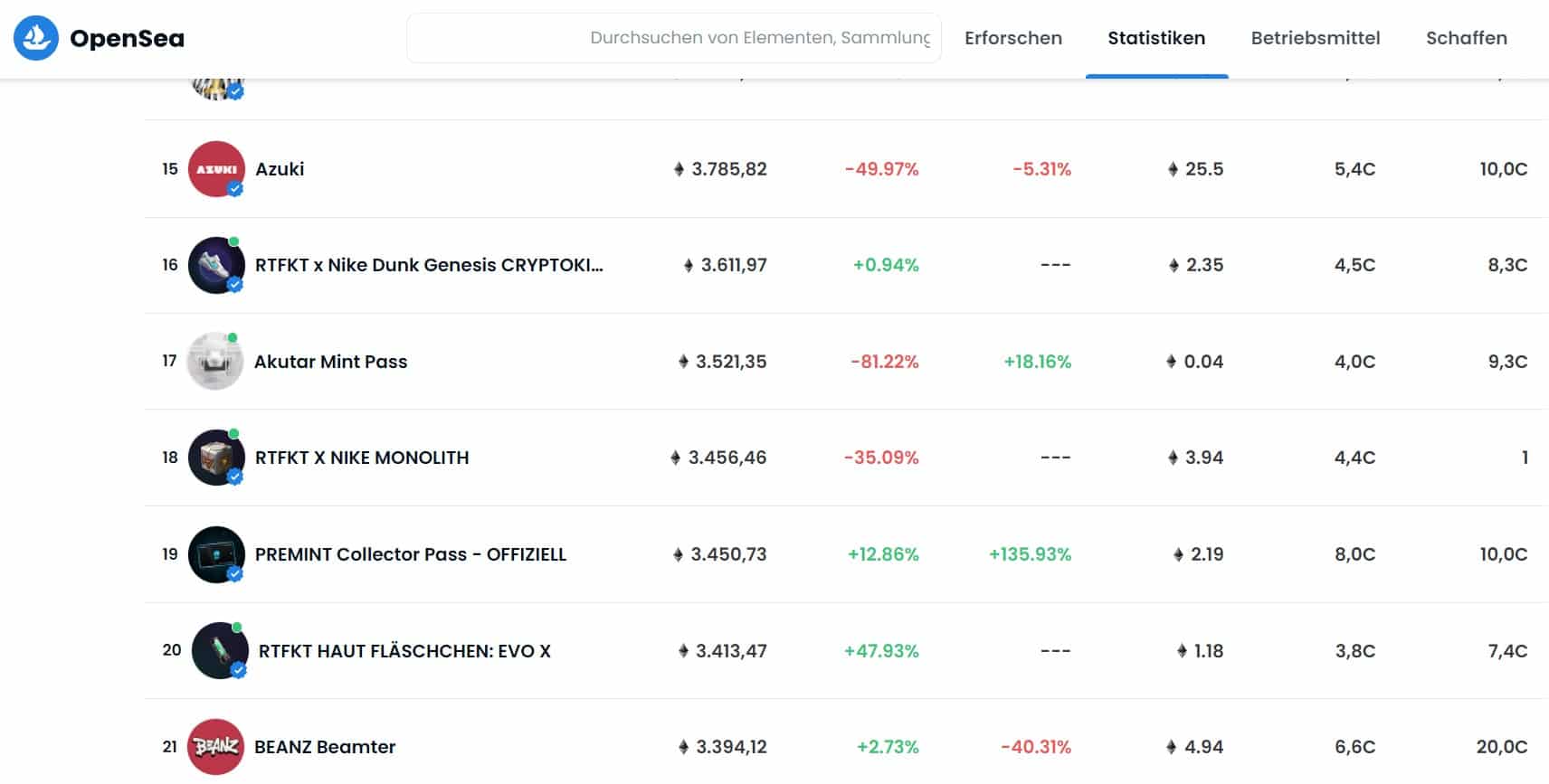This screenshot has height=784, width=1549.
Task: Click the 7,4C items value
Action: point(1507,651)
